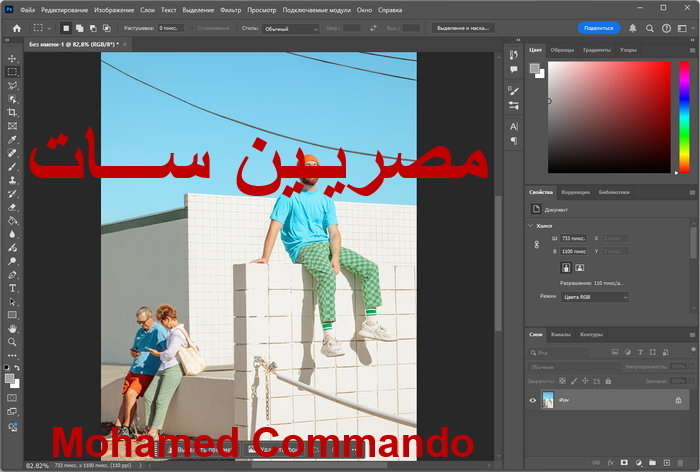Image resolution: width=700 pixels, height=472 pixels.
Task: Select the Eraser tool
Action: (13, 207)
